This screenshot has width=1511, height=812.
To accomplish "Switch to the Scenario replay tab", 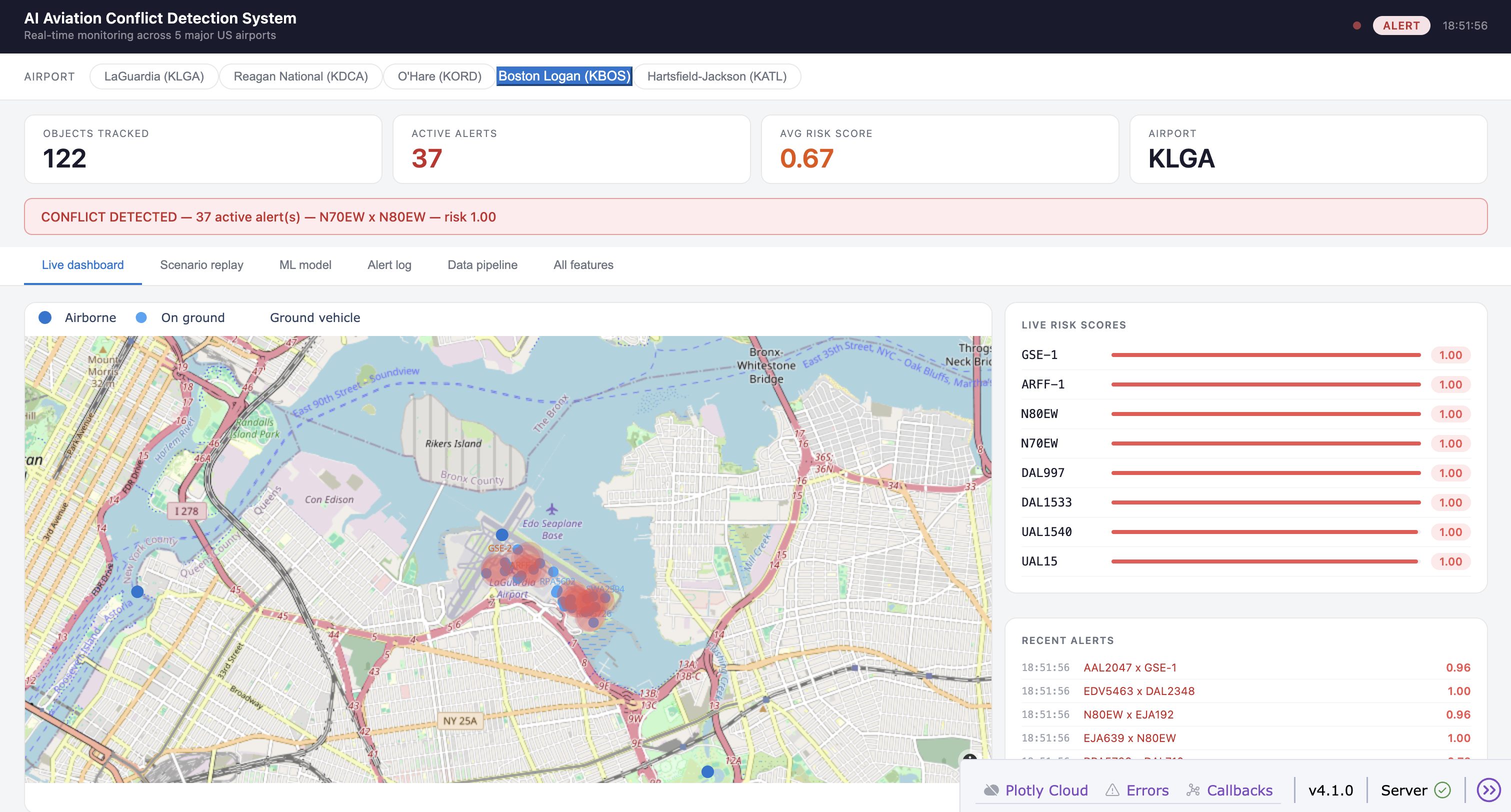I will 201,264.
